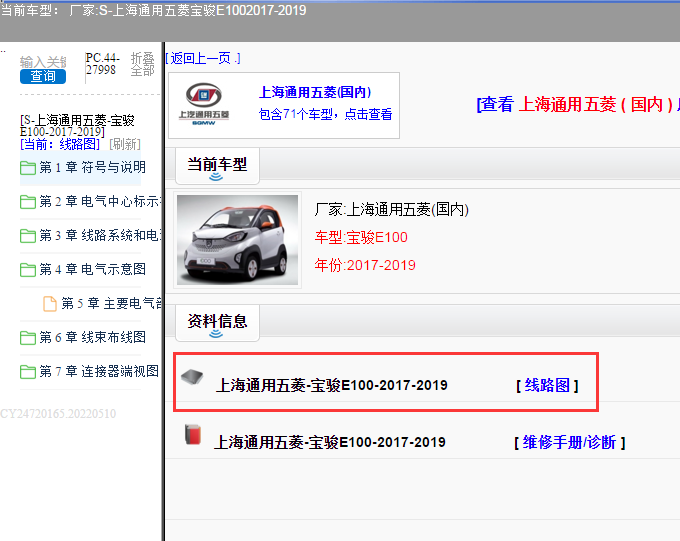Click the 查看 上海通用五菱(国内) header link
This screenshot has width=680, height=541.
tap(578, 104)
